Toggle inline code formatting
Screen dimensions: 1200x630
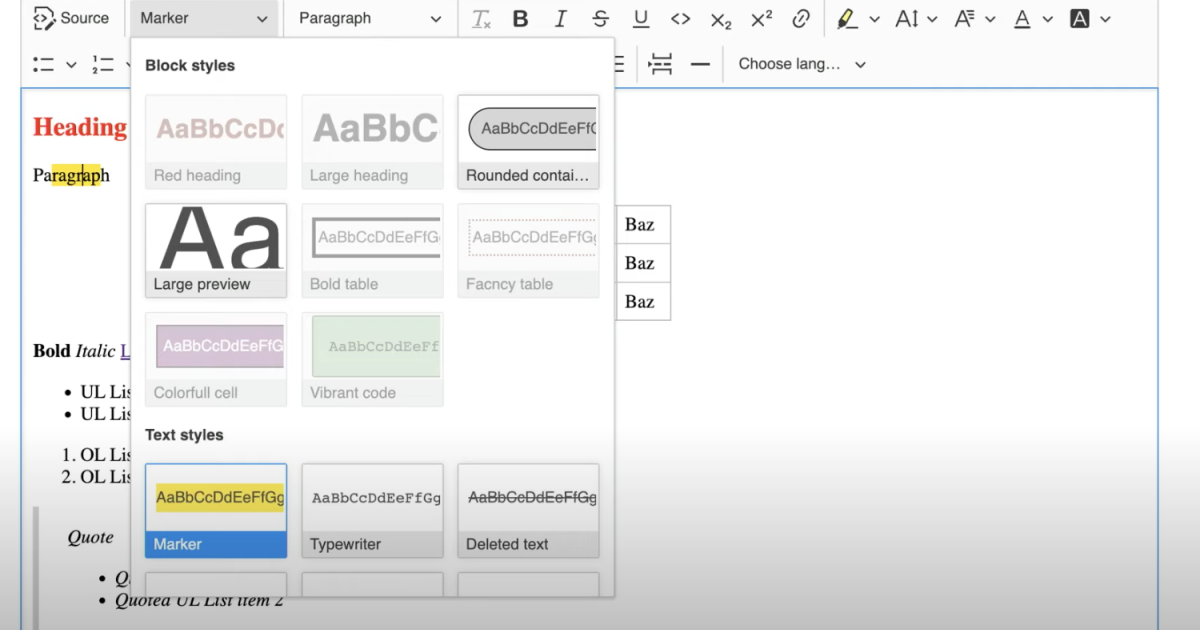681,19
